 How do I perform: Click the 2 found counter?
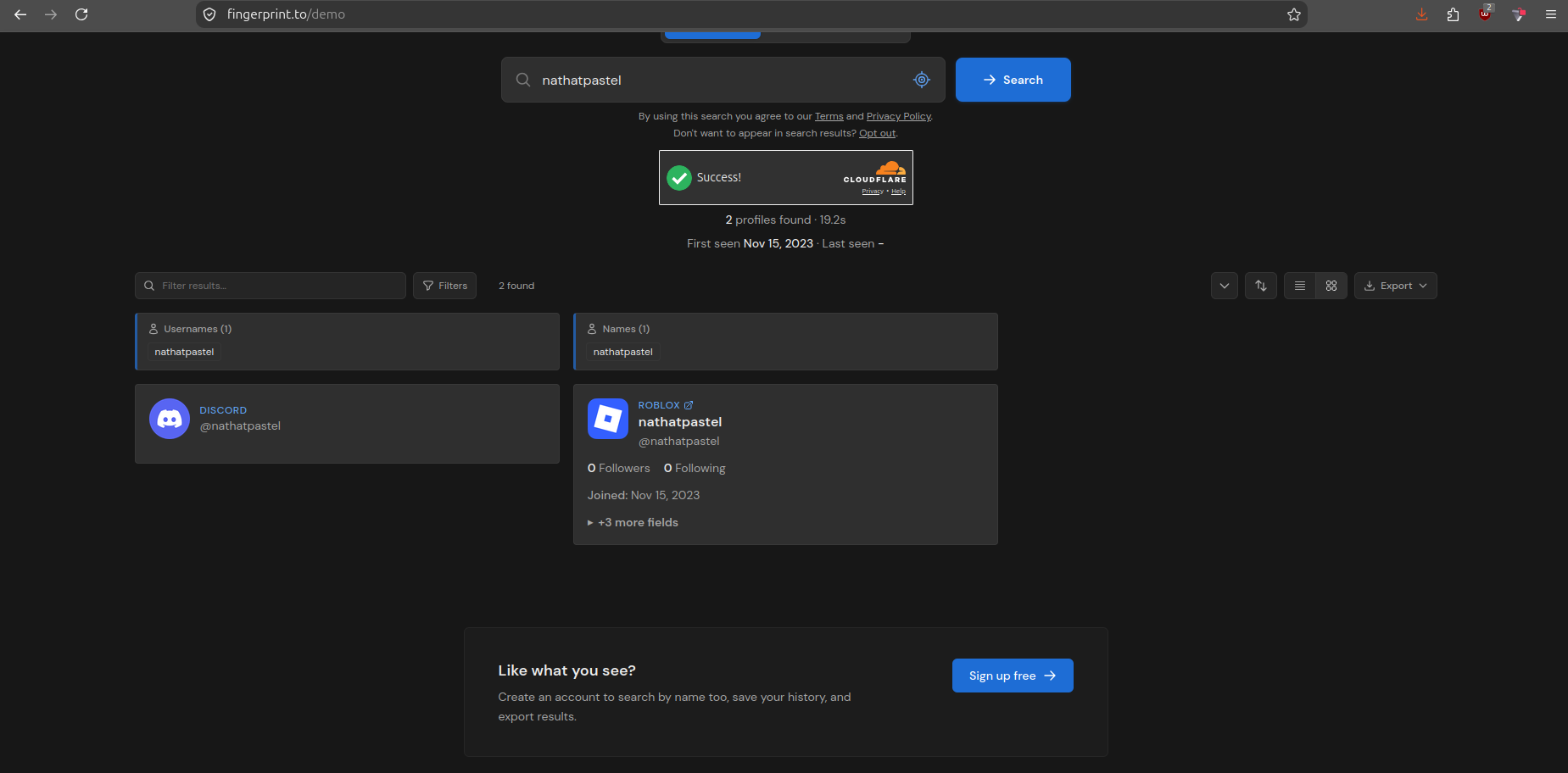[516, 286]
